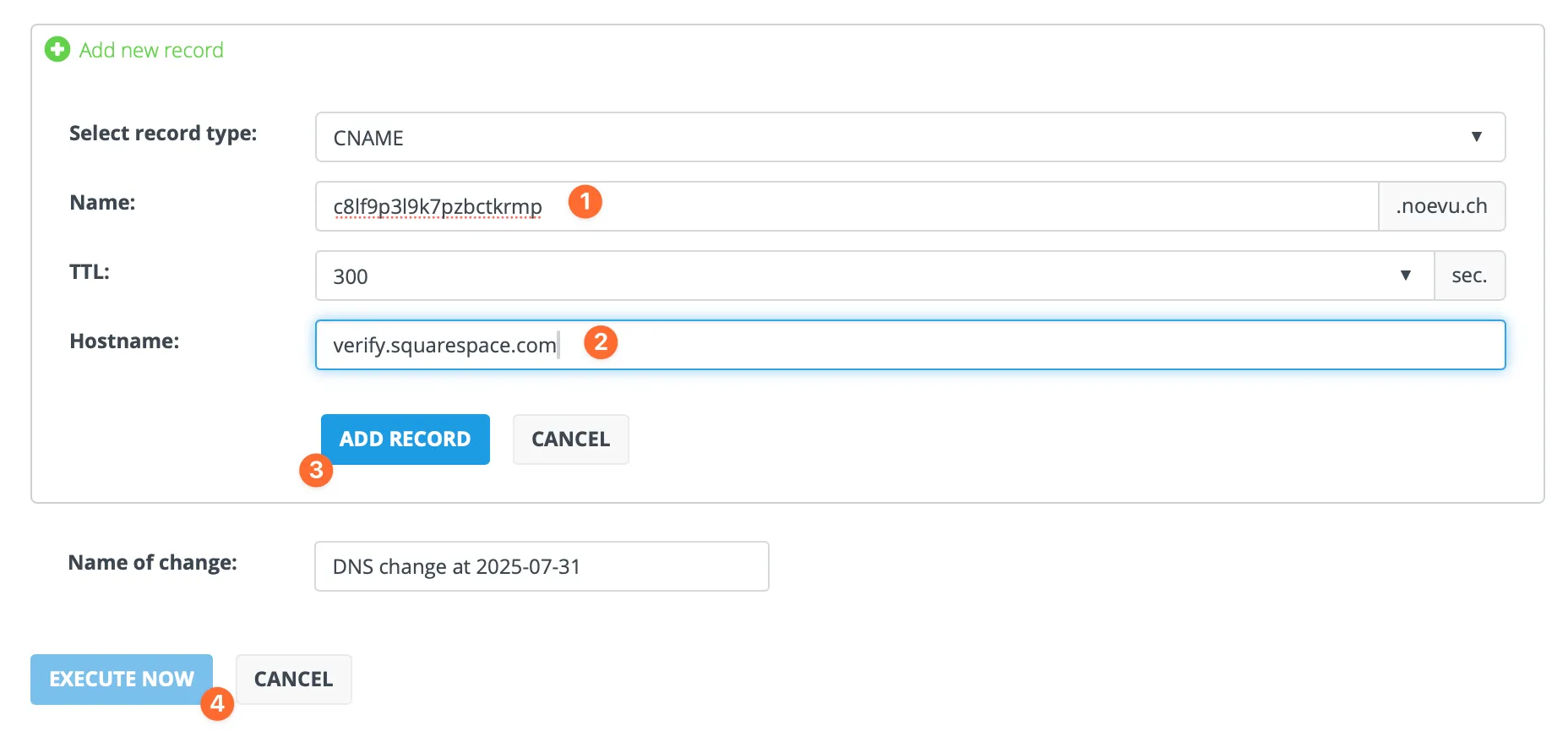This screenshot has height=737, width=1568.
Task: Click the orange marker numbered 4
Action: coord(218,704)
